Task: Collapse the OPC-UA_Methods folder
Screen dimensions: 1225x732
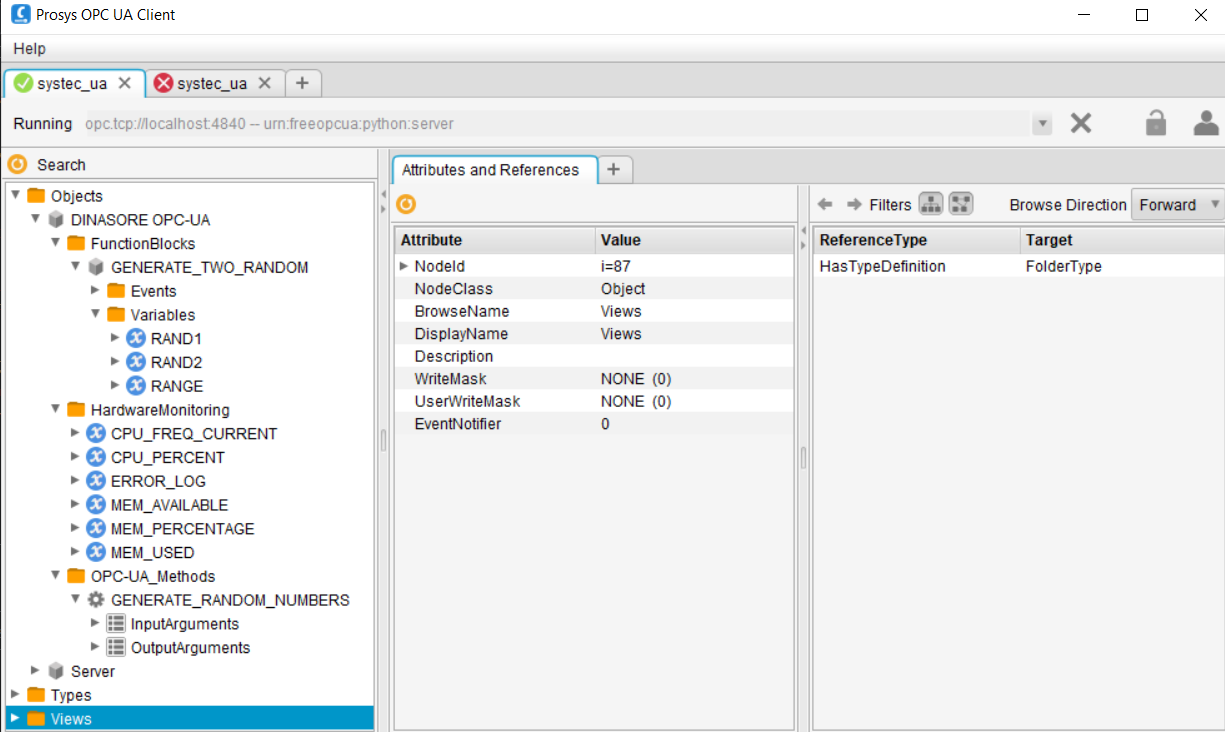Action: coord(55,576)
